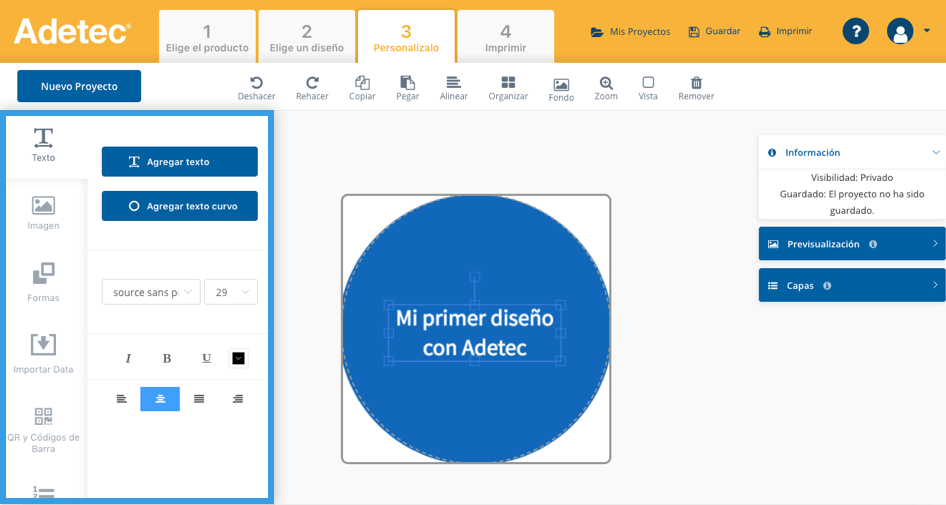The image size is (946, 505).
Task: Select the Texto sidebar tool
Action: coord(43,145)
